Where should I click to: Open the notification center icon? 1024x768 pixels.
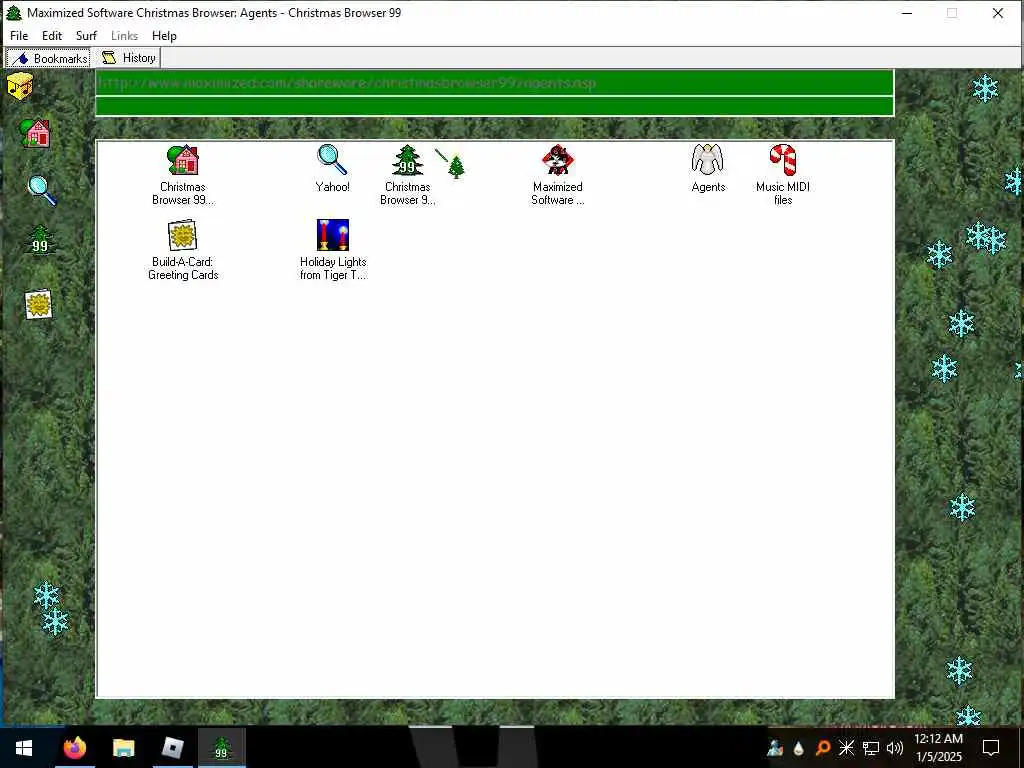(991, 748)
